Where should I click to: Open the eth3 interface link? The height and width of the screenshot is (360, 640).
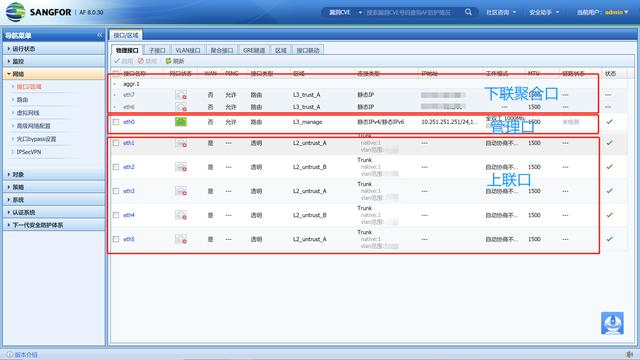click(129, 191)
